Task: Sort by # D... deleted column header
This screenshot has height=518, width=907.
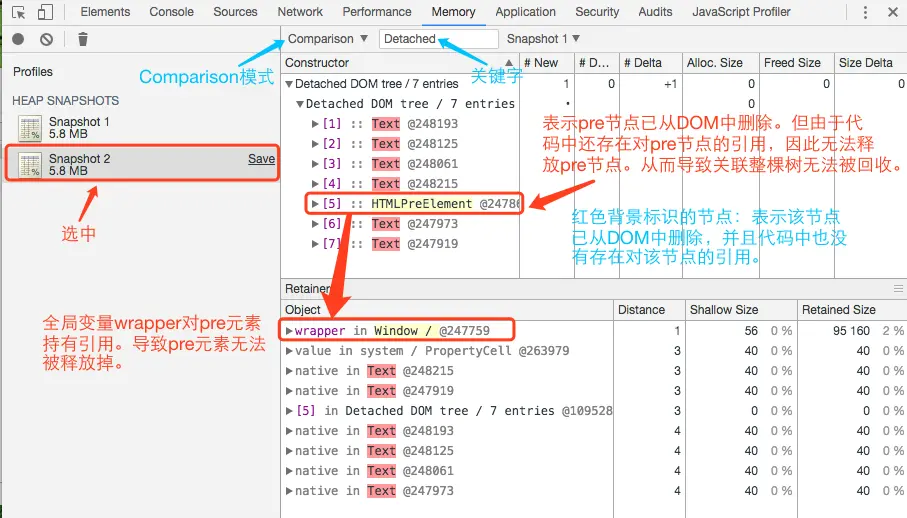Action: (x=597, y=62)
